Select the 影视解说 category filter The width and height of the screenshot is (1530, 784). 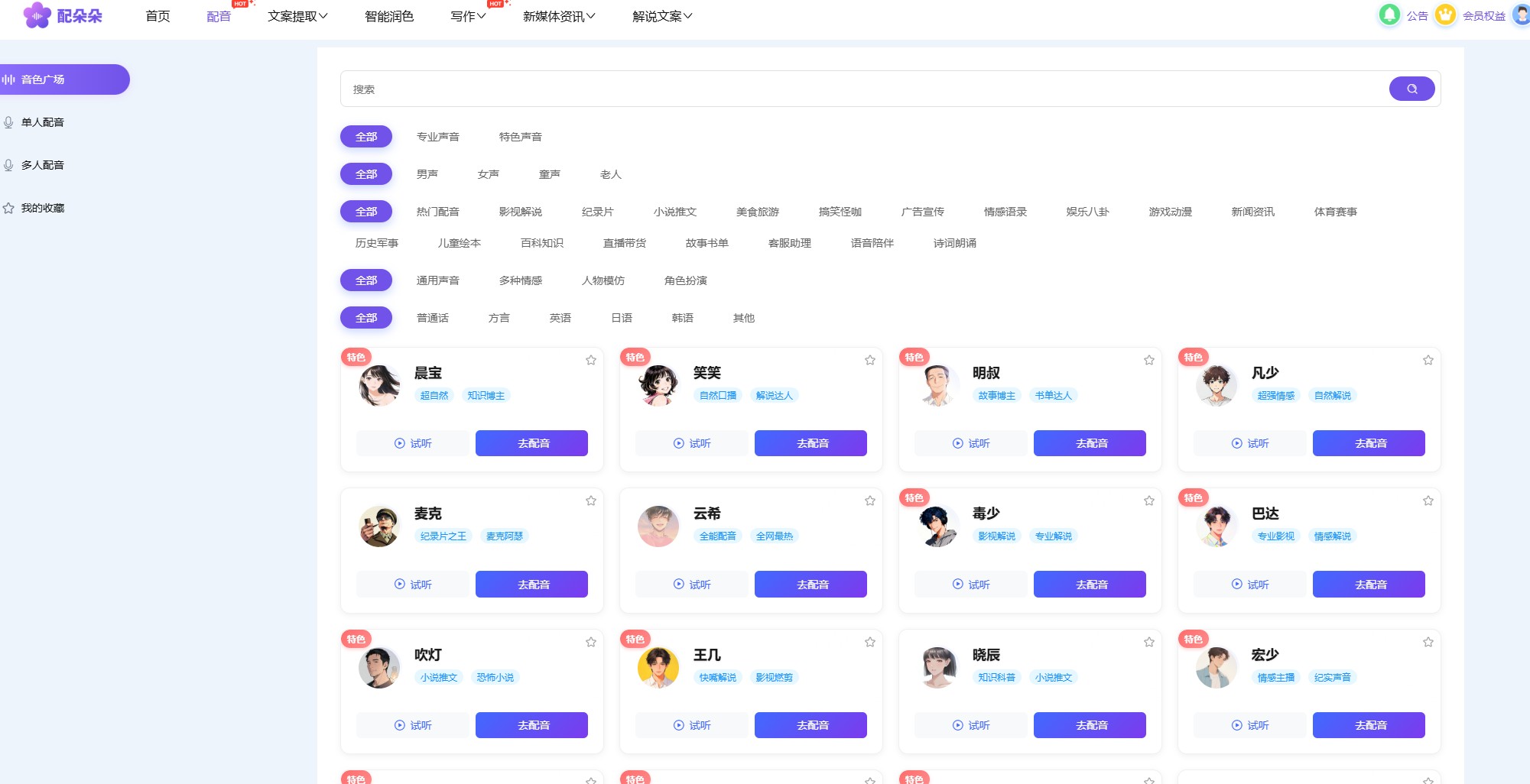tap(521, 212)
